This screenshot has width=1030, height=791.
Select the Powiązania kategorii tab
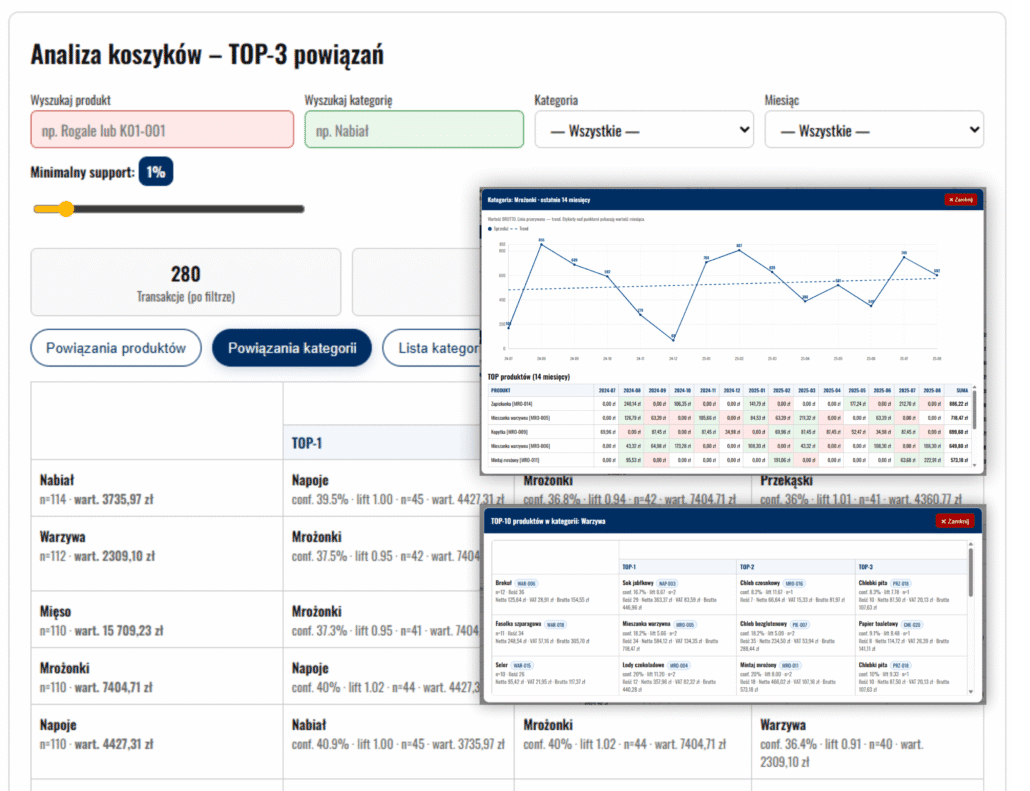pos(292,348)
